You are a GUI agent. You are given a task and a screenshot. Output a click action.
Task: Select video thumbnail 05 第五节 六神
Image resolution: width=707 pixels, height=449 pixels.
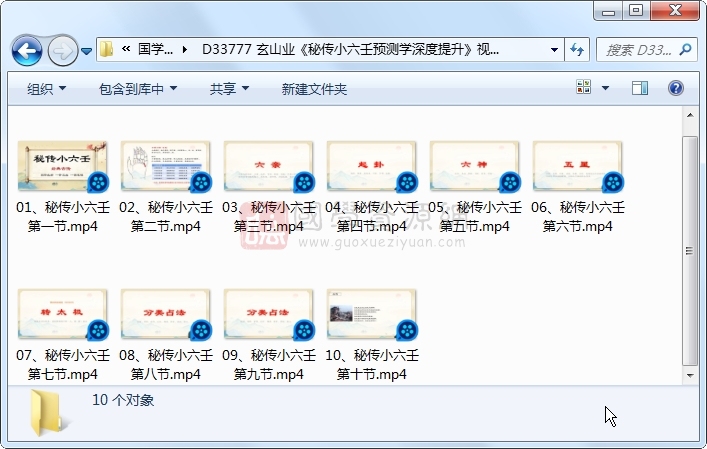[474, 166]
